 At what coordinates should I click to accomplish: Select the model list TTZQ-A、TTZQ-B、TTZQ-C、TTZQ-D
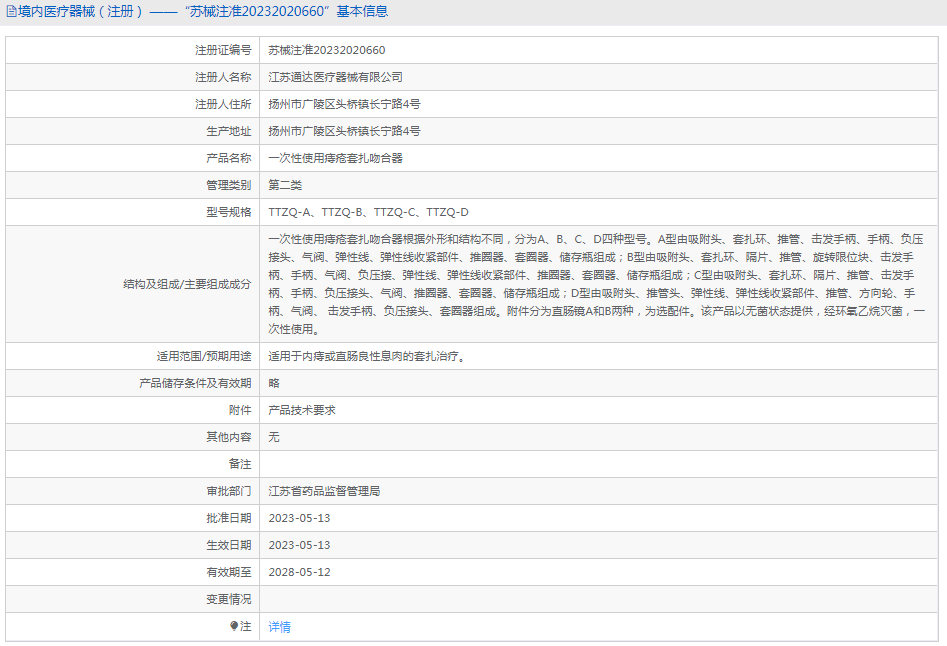pos(368,212)
